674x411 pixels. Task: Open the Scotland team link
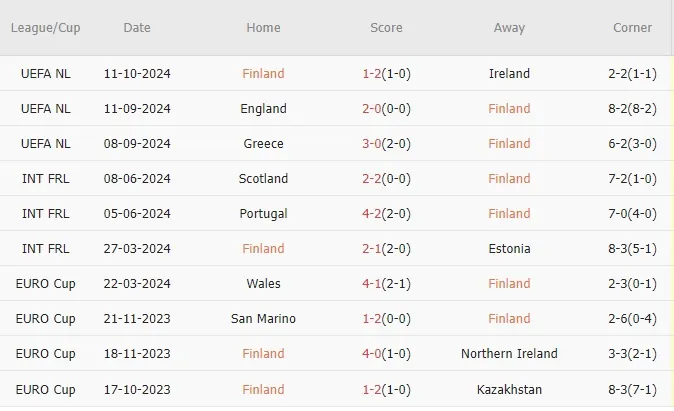[x=263, y=179]
